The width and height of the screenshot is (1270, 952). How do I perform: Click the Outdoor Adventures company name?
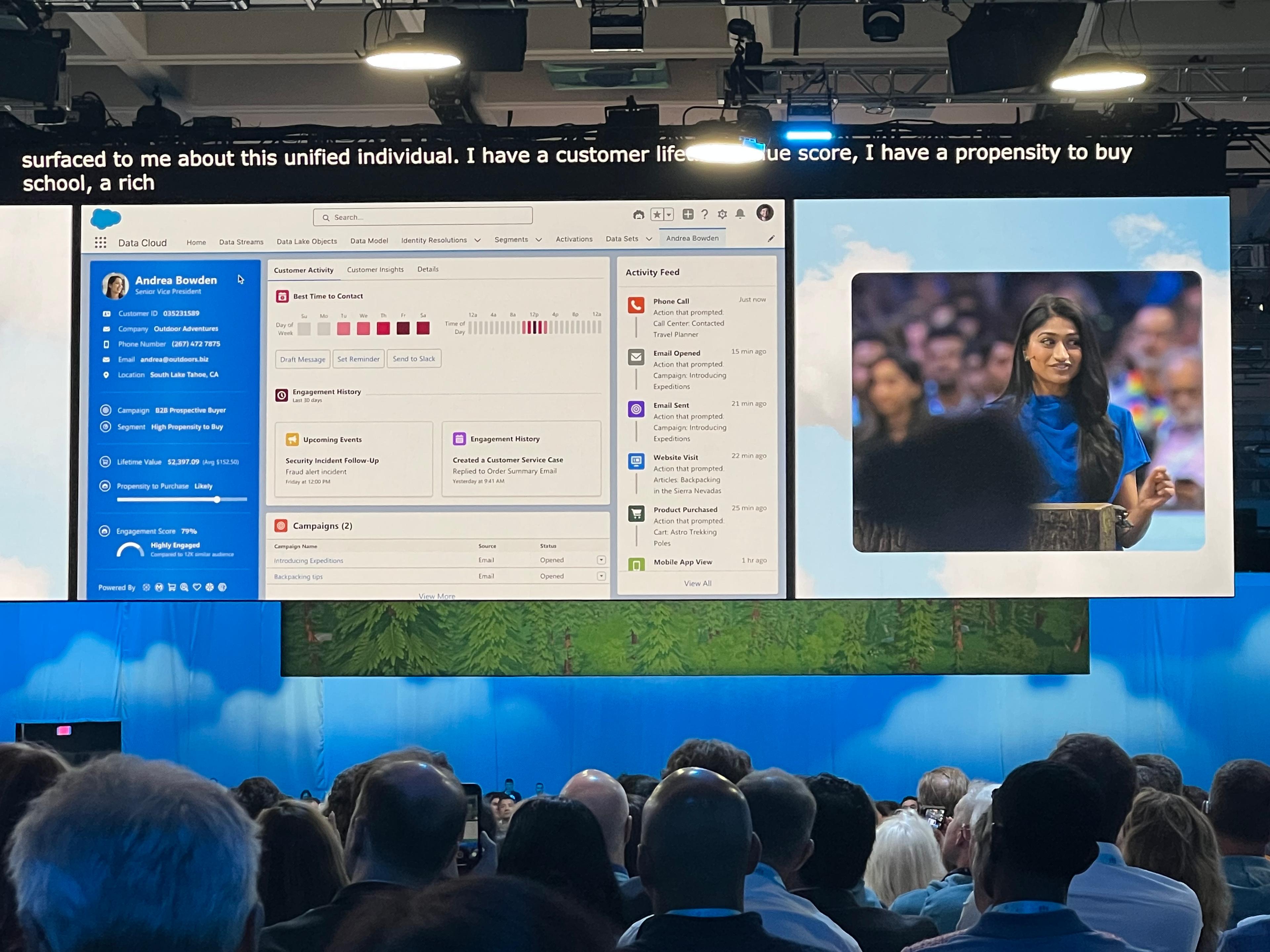tap(186, 329)
